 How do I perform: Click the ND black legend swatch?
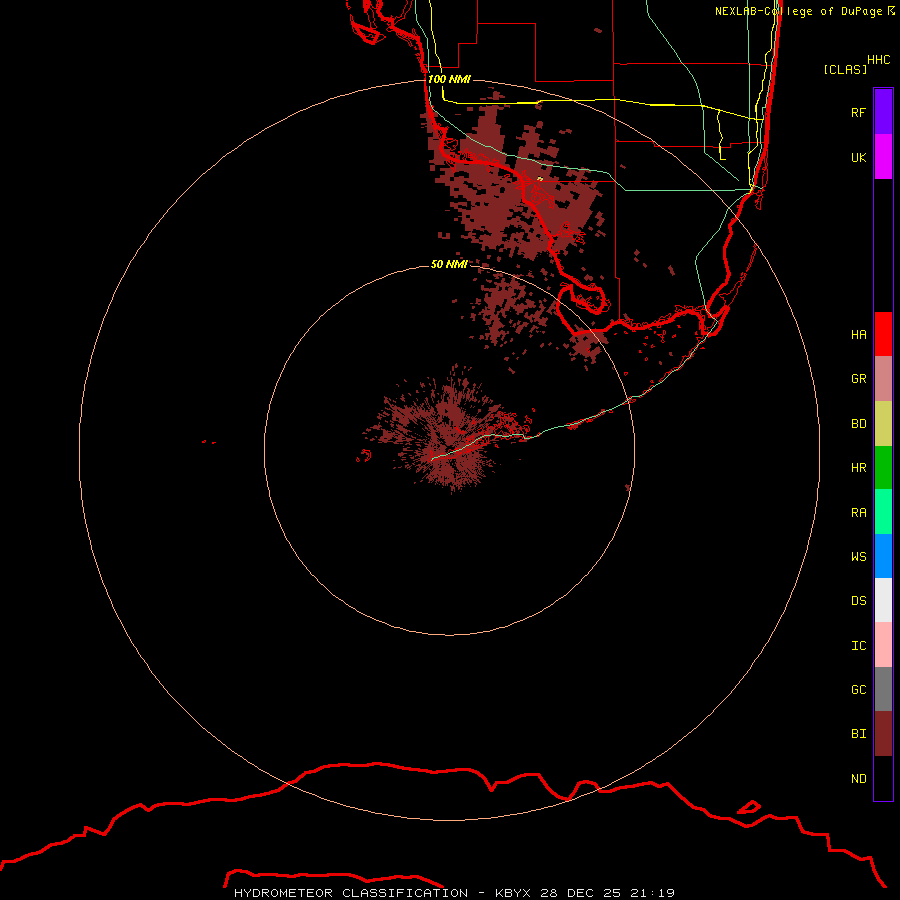(x=883, y=778)
